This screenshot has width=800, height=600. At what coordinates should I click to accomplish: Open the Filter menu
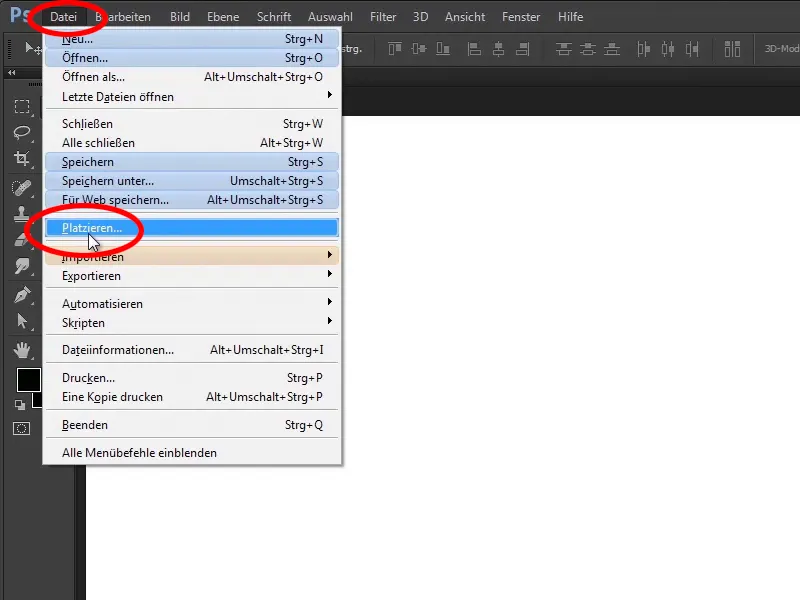click(383, 17)
